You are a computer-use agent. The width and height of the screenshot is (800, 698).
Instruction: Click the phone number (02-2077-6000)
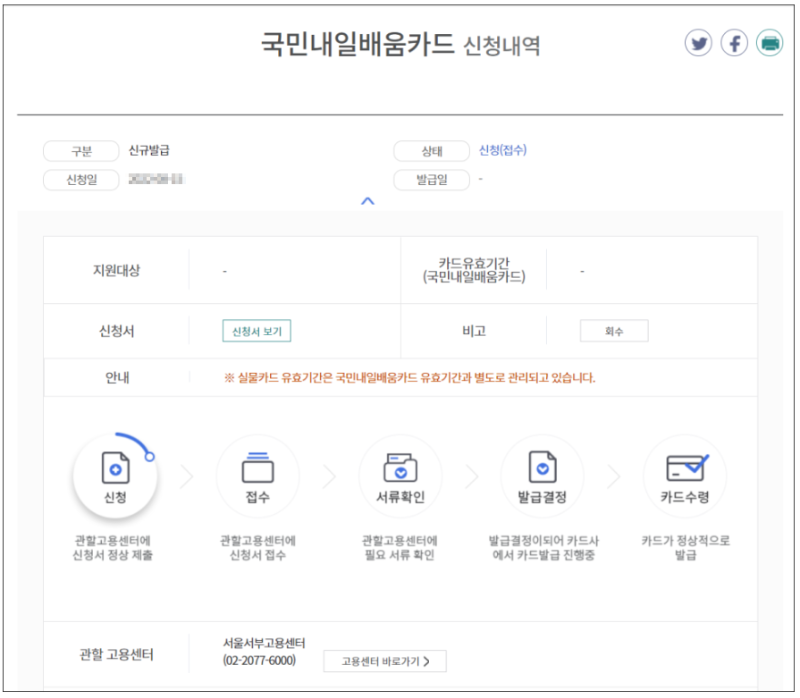click(x=259, y=660)
